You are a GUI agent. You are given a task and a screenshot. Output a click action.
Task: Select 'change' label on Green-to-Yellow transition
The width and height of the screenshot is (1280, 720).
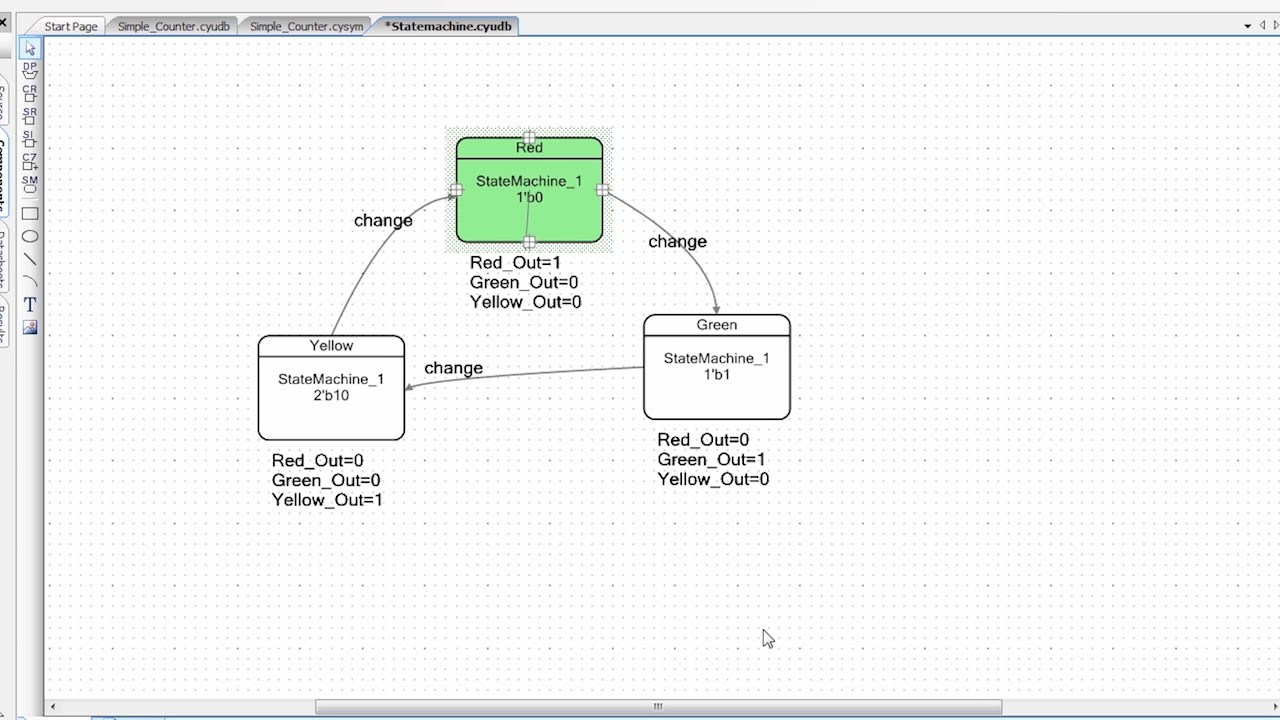pos(453,368)
